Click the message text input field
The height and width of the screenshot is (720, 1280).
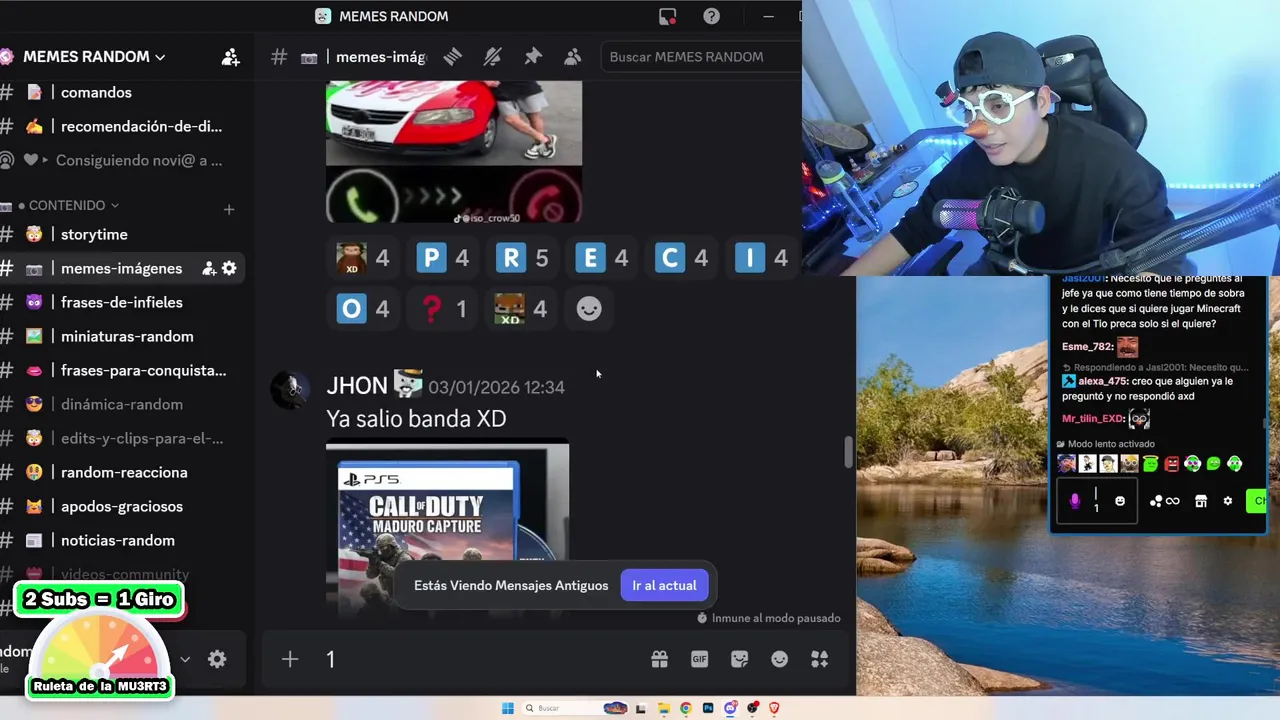(x=480, y=659)
